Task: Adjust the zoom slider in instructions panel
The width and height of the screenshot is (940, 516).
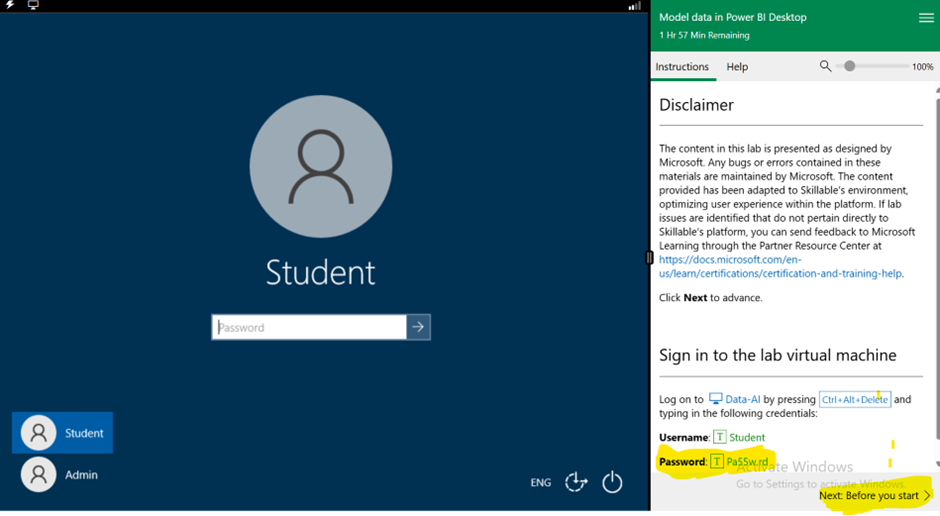Action: click(849, 66)
